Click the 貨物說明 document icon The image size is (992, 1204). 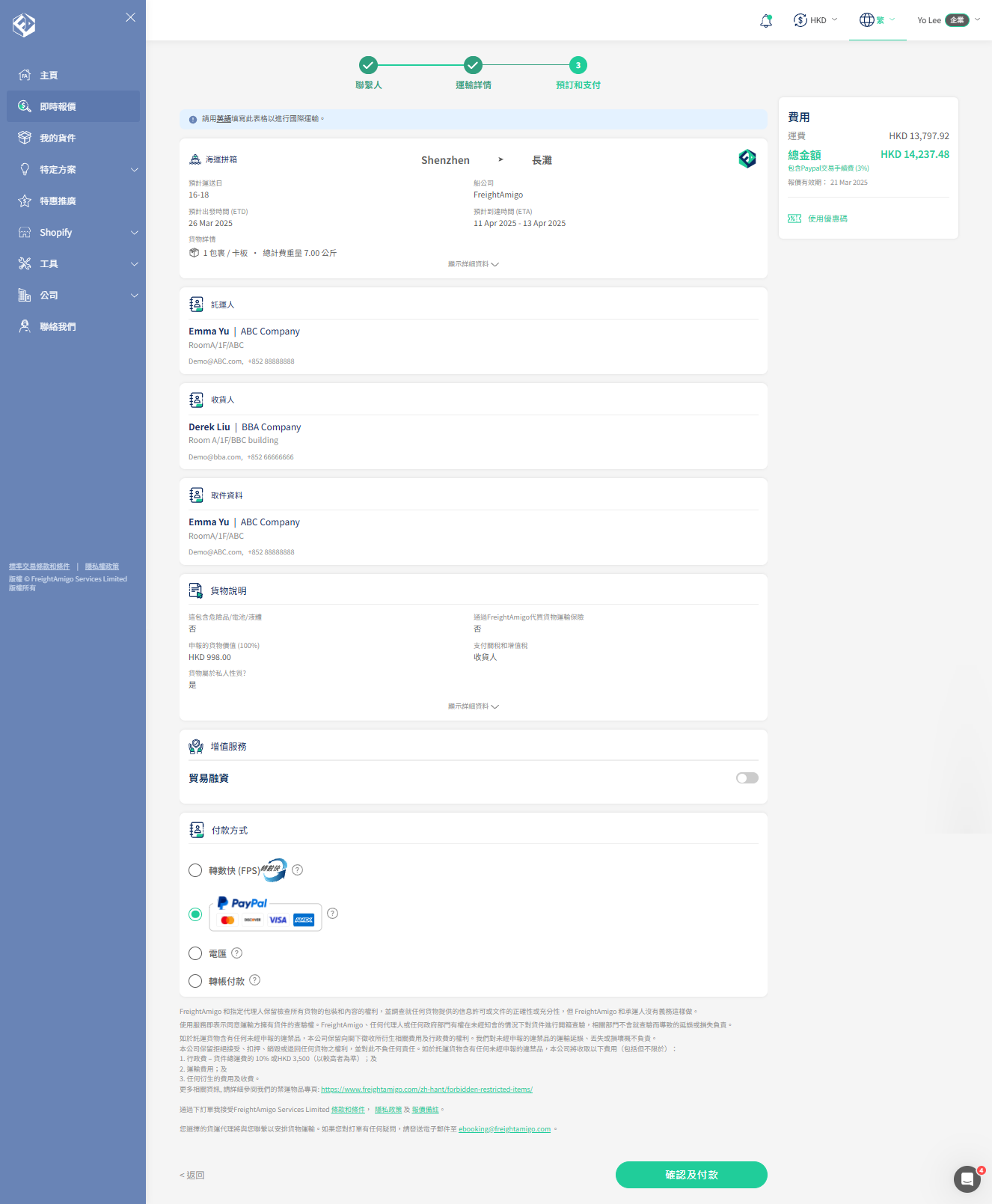196,590
